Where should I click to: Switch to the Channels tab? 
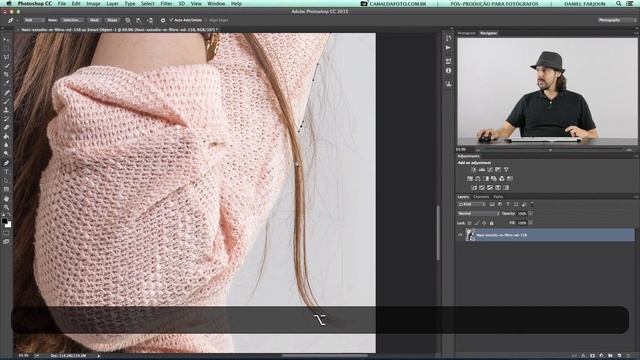[481, 197]
